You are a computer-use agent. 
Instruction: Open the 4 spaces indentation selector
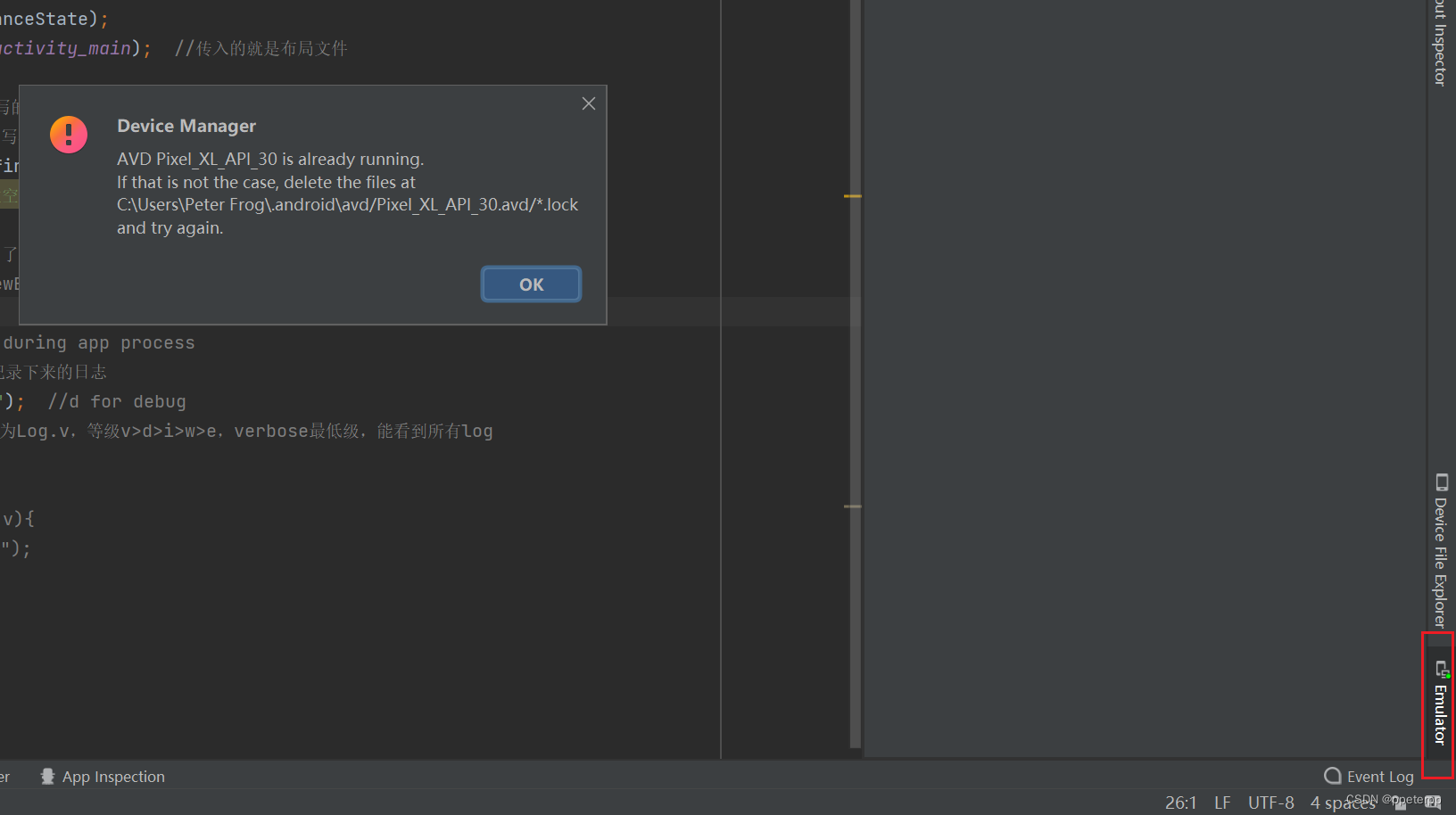click(x=1342, y=802)
